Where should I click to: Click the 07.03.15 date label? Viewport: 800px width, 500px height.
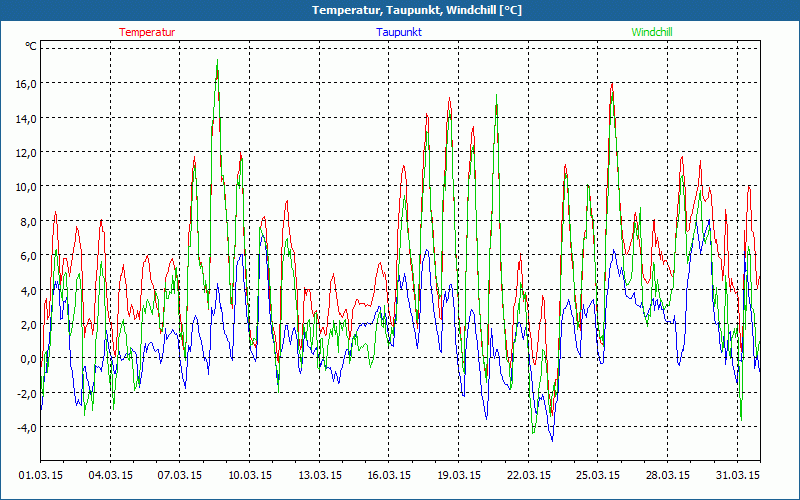[x=180, y=475]
